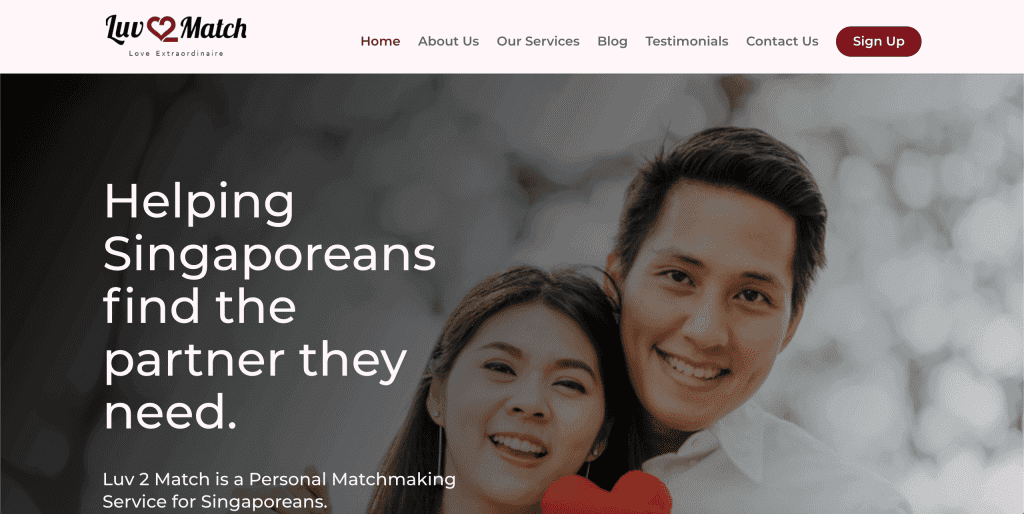Viewport: 1024px width, 514px height.
Task: Open the Testimonials page
Action: (687, 41)
